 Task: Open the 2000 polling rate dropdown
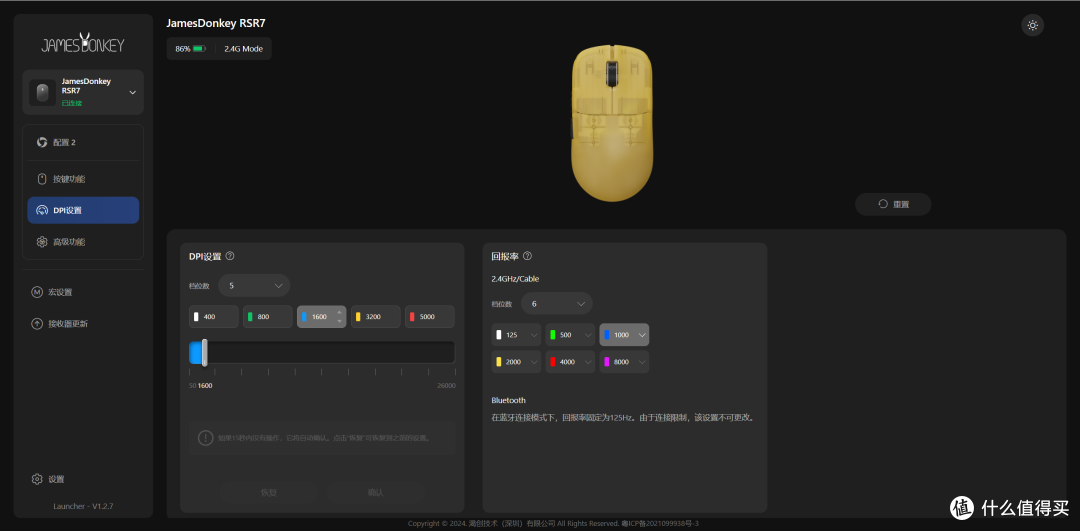(x=517, y=362)
